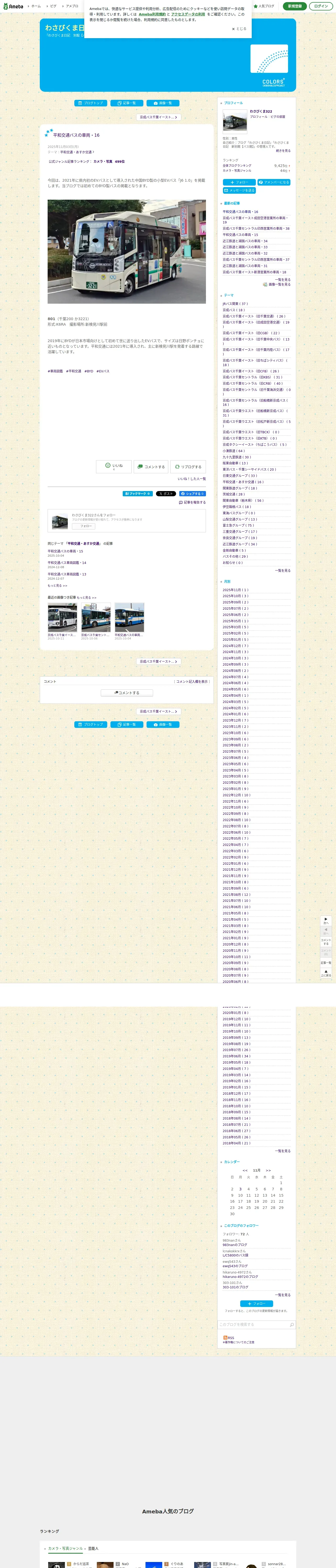Click the floating 次へ arrow button
Viewport: 336px width, 1568px height.
326,921
